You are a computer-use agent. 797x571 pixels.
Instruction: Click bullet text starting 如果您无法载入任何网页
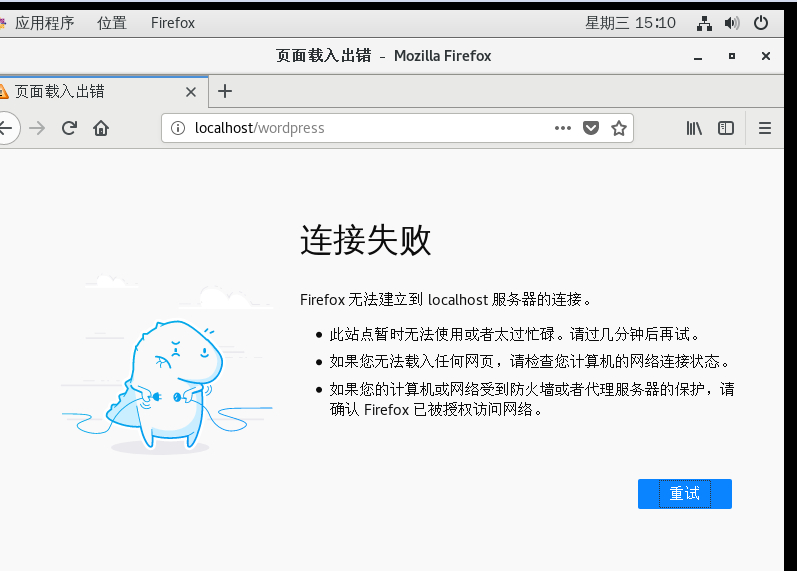[530, 362]
